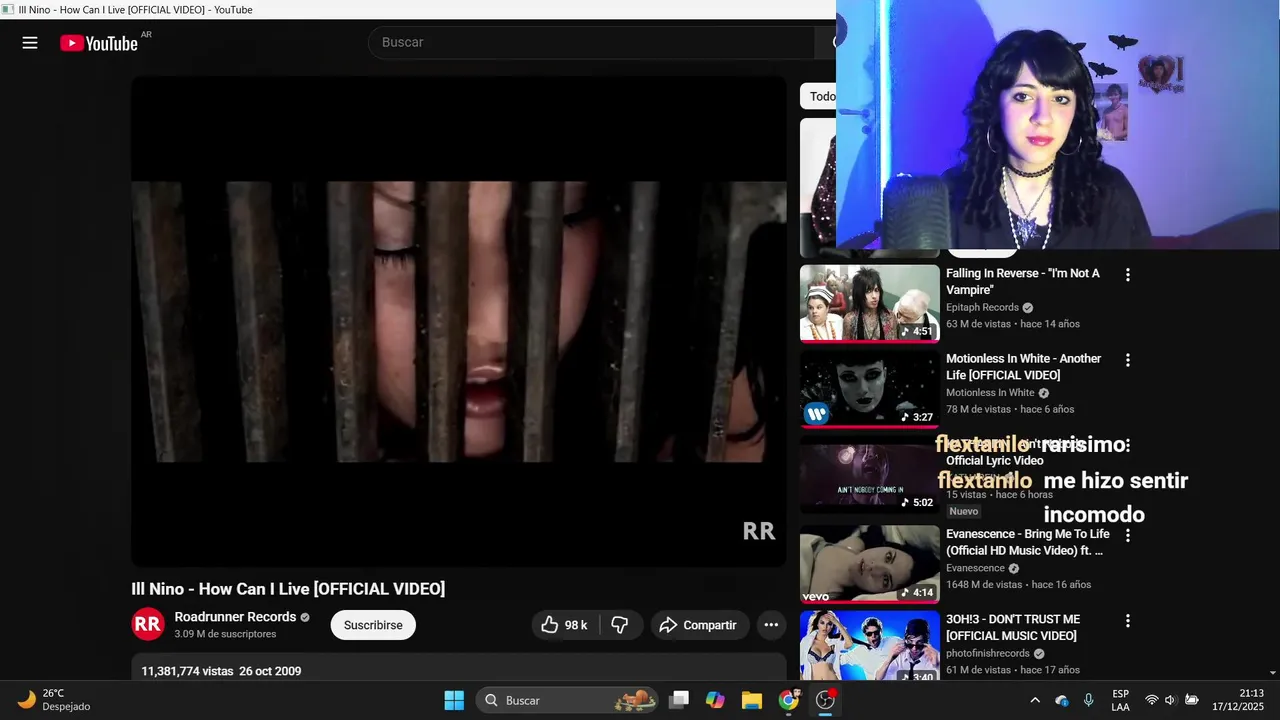Click the Roadrunner Records verified badge
Image resolution: width=1280 pixels, height=720 pixels.
tap(305, 618)
